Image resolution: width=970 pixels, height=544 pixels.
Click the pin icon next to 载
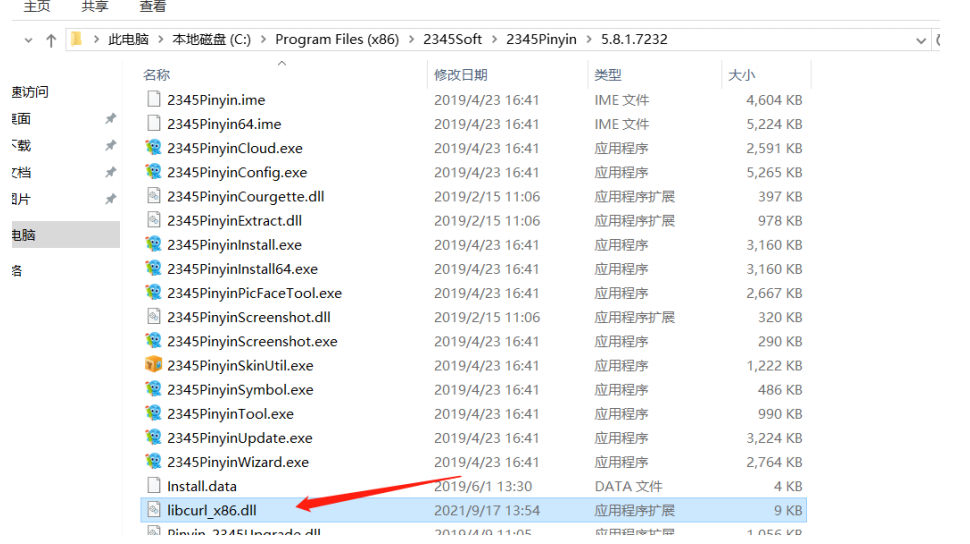click(110, 145)
